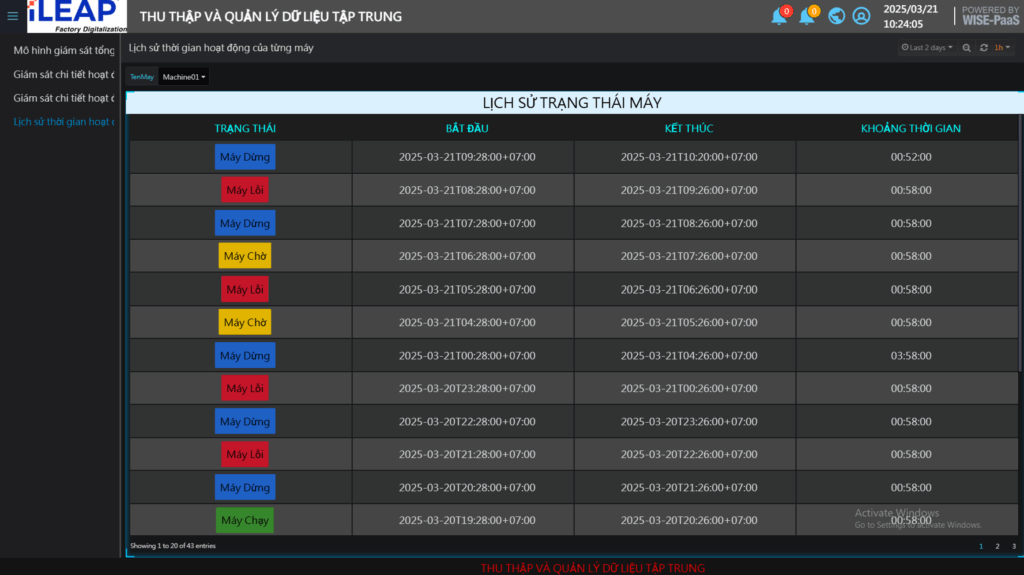Click the iLEAP Factory Digitalization logo
The height and width of the screenshot is (575, 1024).
point(77,16)
